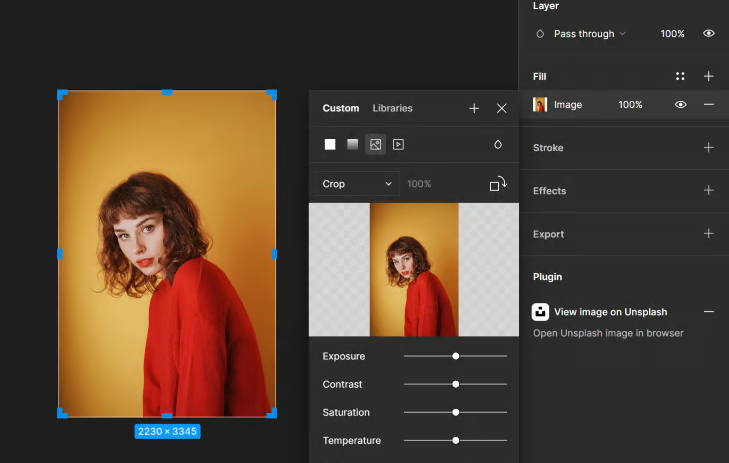Rotate image using the rotate icon
The width and height of the screenshot is (729, 463).
(498, 184)
